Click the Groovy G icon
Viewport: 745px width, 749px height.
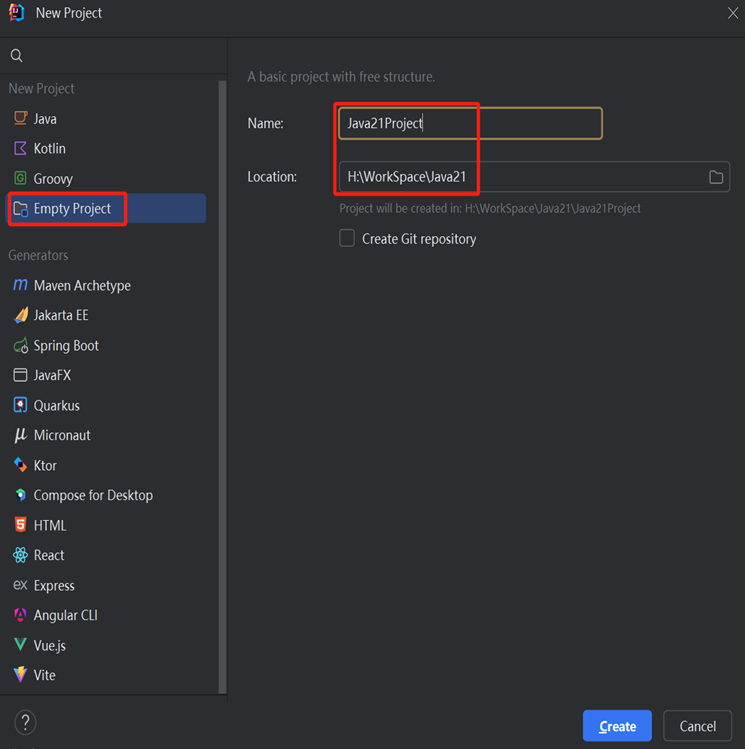pos(20,178)
